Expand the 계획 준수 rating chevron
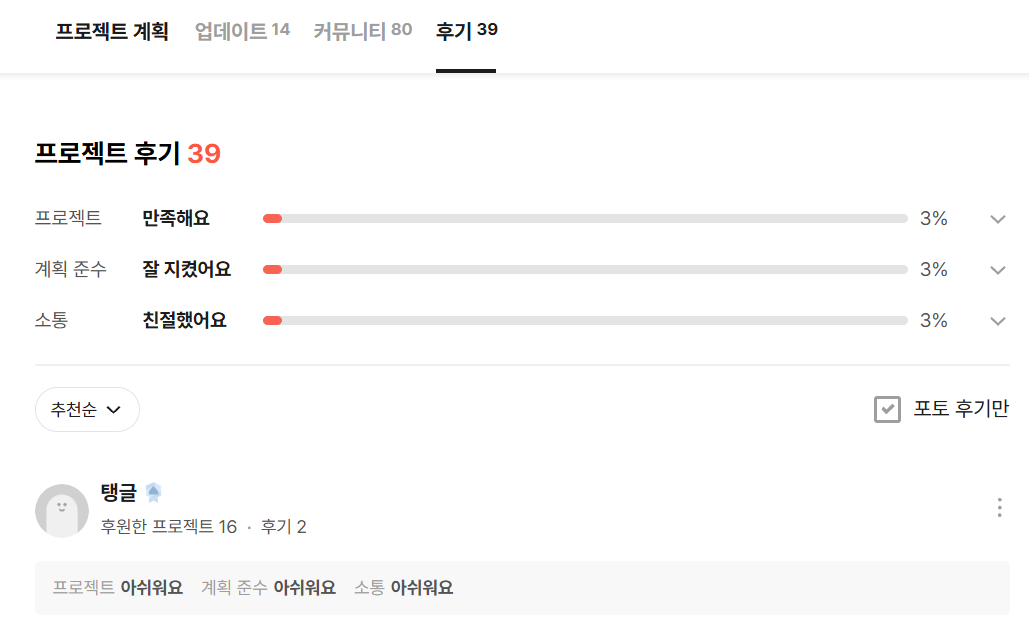The height and width of the screenshot is (636, 1029). 997,270
